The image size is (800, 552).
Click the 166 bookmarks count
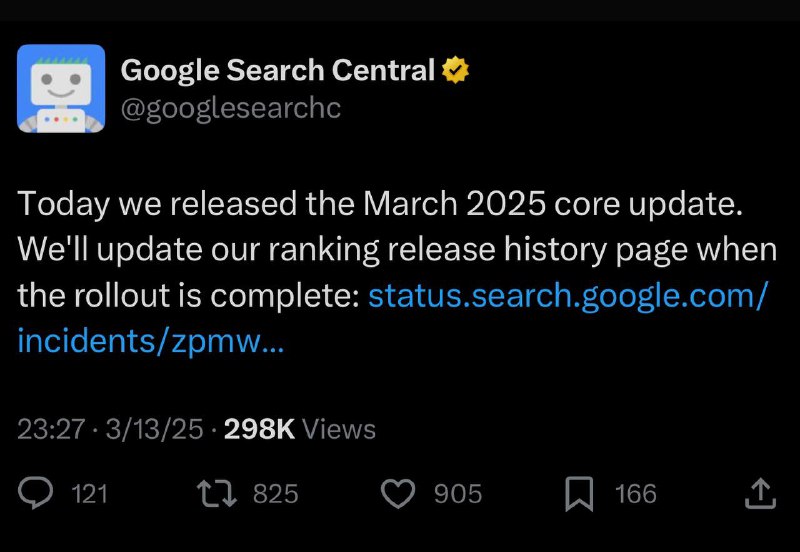[636, 494]
